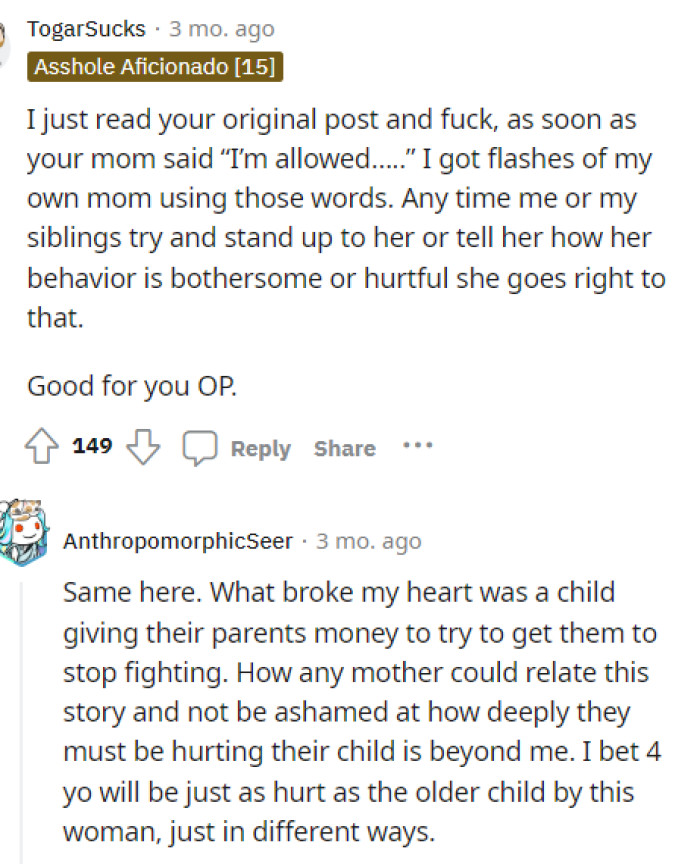Downvote TogarSucks' comment
Screen dimensions: 700x864
pyautogui.click(x=143, y=446)
